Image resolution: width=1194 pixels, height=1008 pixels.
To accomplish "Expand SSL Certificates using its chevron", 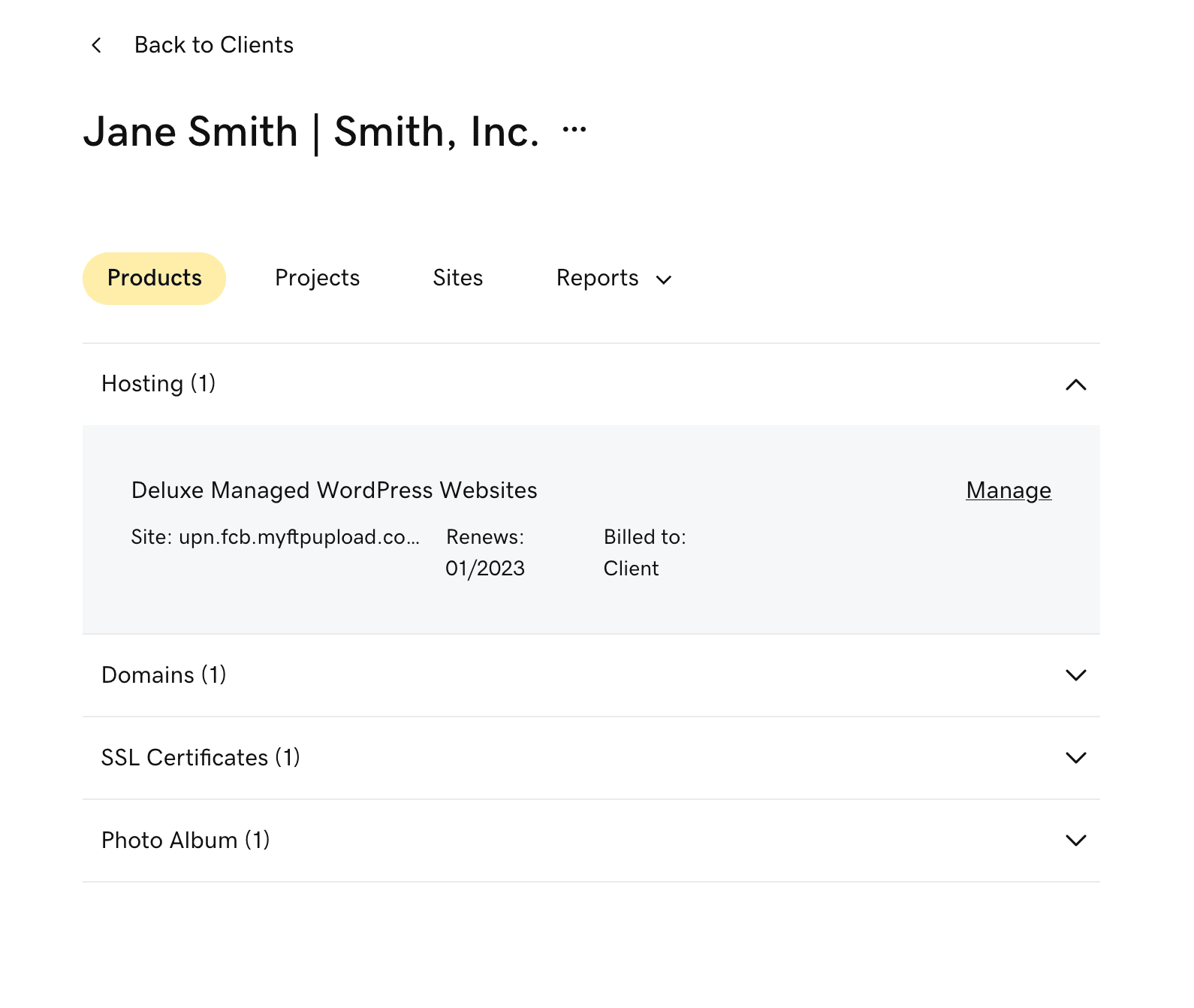I will coord(1075,758).
